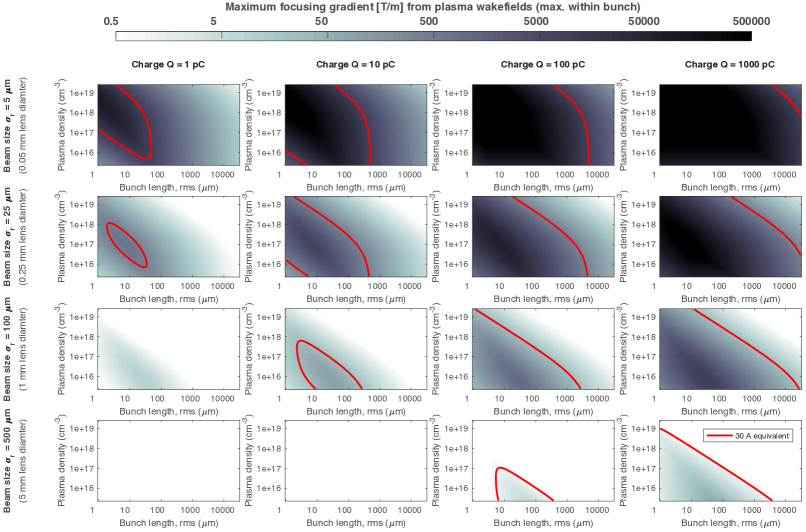Screen dimensions: 806x532
Task: Click the column title 'Charge Q = 1000 pC'
Action: (x=729, y=64)
